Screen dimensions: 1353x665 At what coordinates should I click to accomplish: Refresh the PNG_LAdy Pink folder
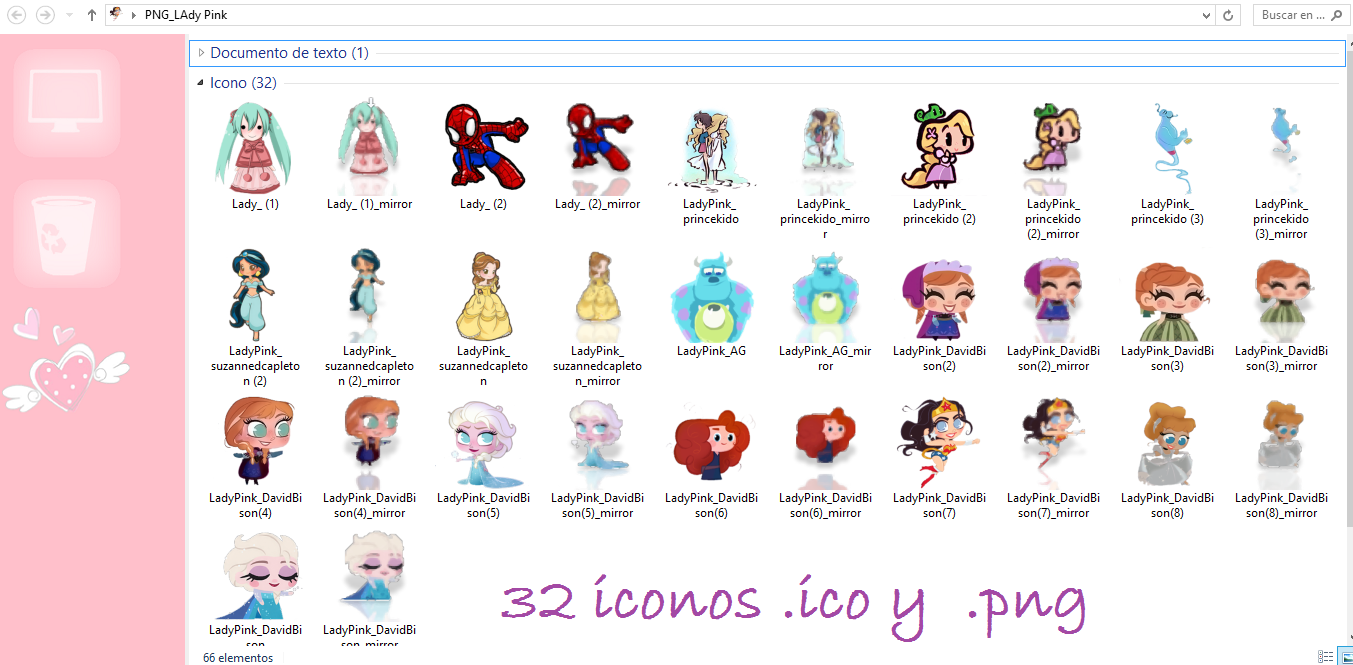pyautogui.click(x=1230, y=15)
